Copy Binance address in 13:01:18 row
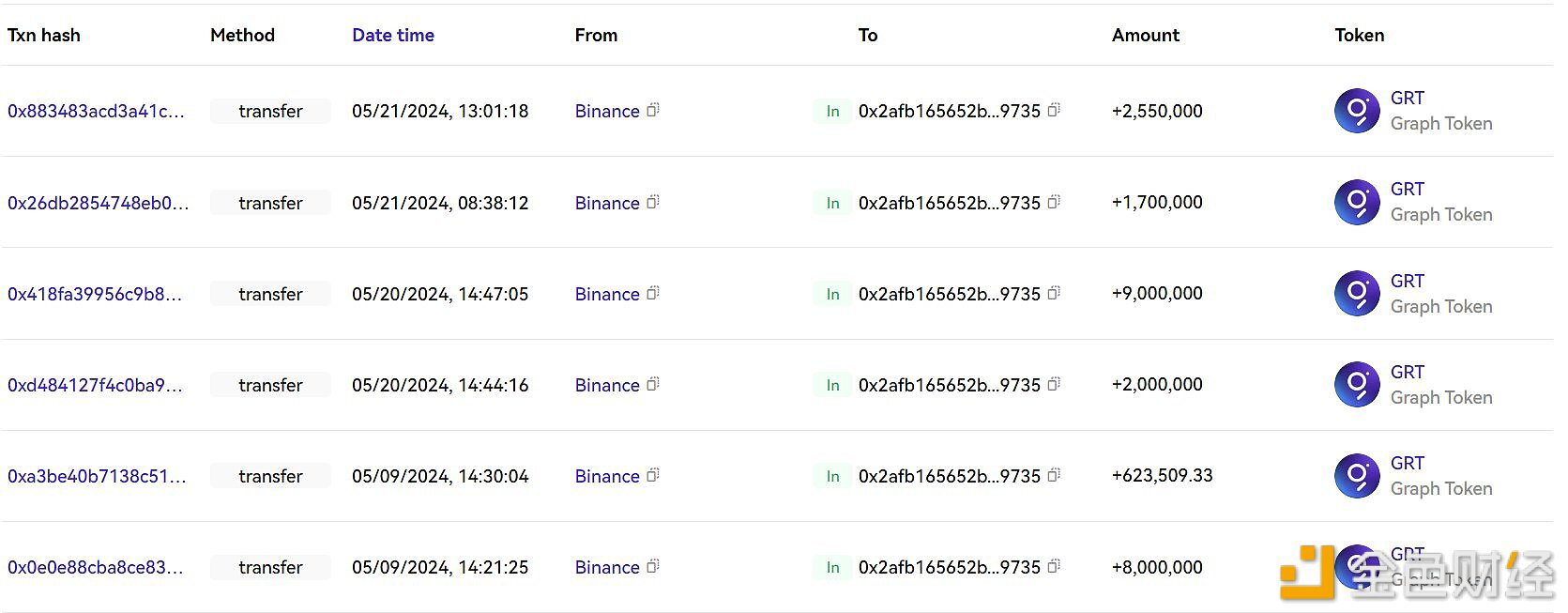1568x613 pixels. 653,110
